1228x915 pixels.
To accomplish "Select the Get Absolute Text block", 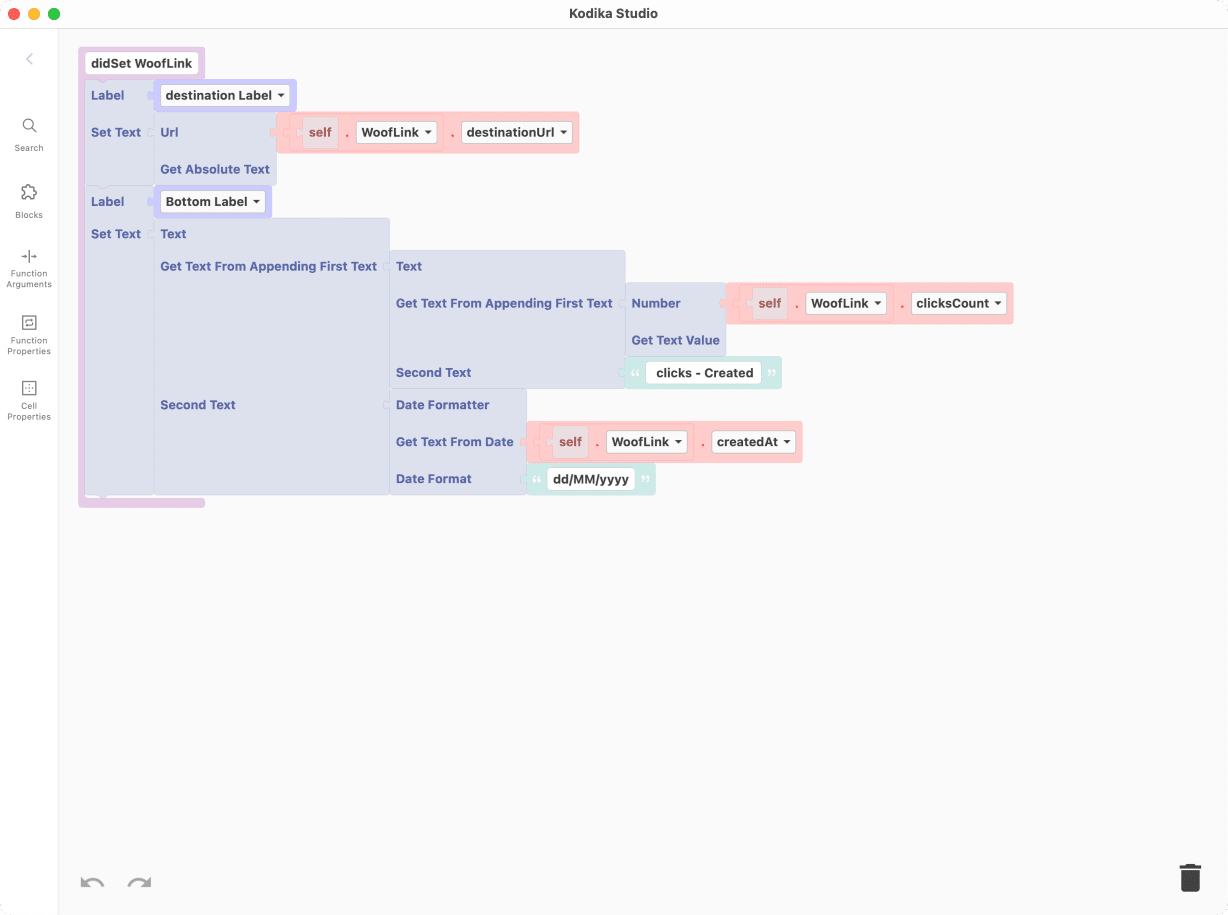I will [x=215, y=170].
